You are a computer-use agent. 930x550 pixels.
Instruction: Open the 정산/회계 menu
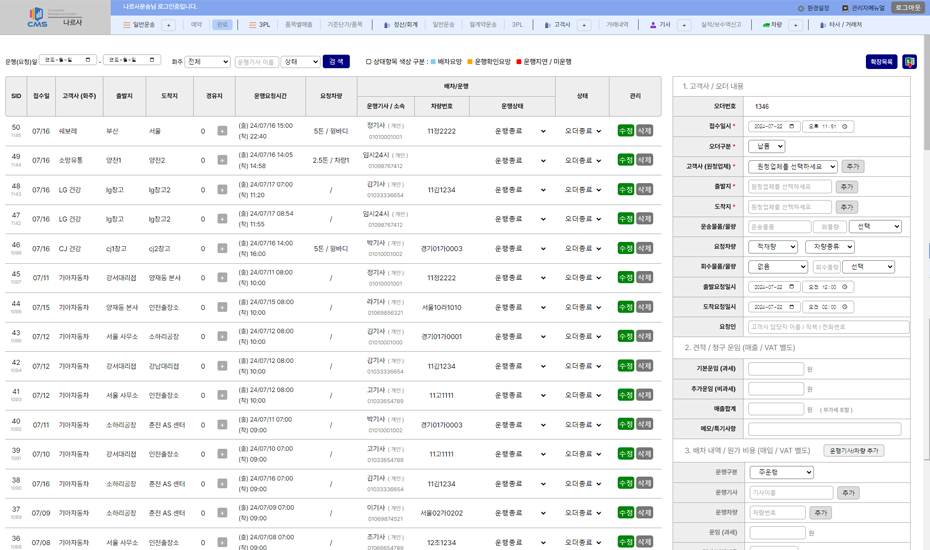coord(400,25)
